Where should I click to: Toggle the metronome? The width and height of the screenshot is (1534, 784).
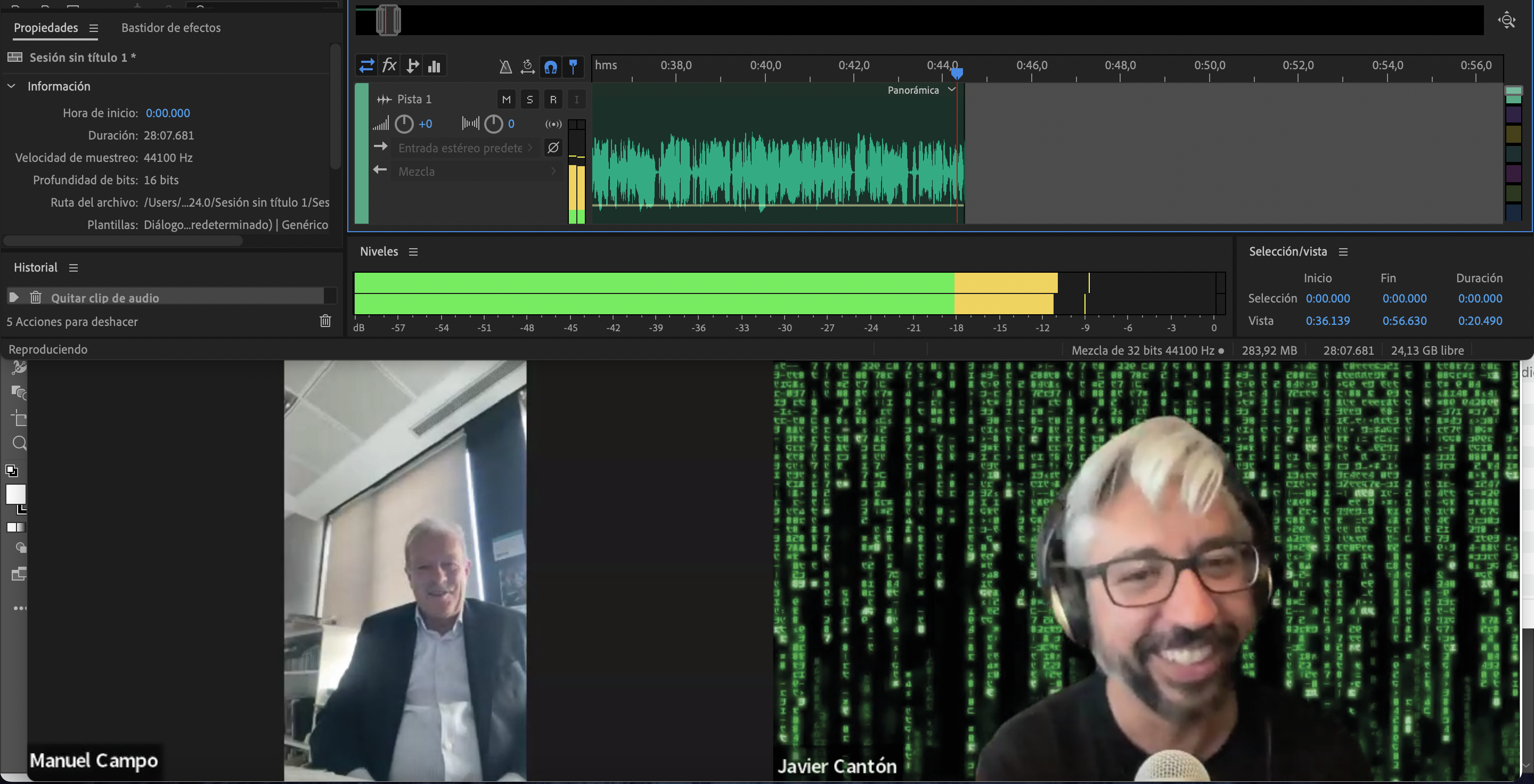(x=505, y=66)
